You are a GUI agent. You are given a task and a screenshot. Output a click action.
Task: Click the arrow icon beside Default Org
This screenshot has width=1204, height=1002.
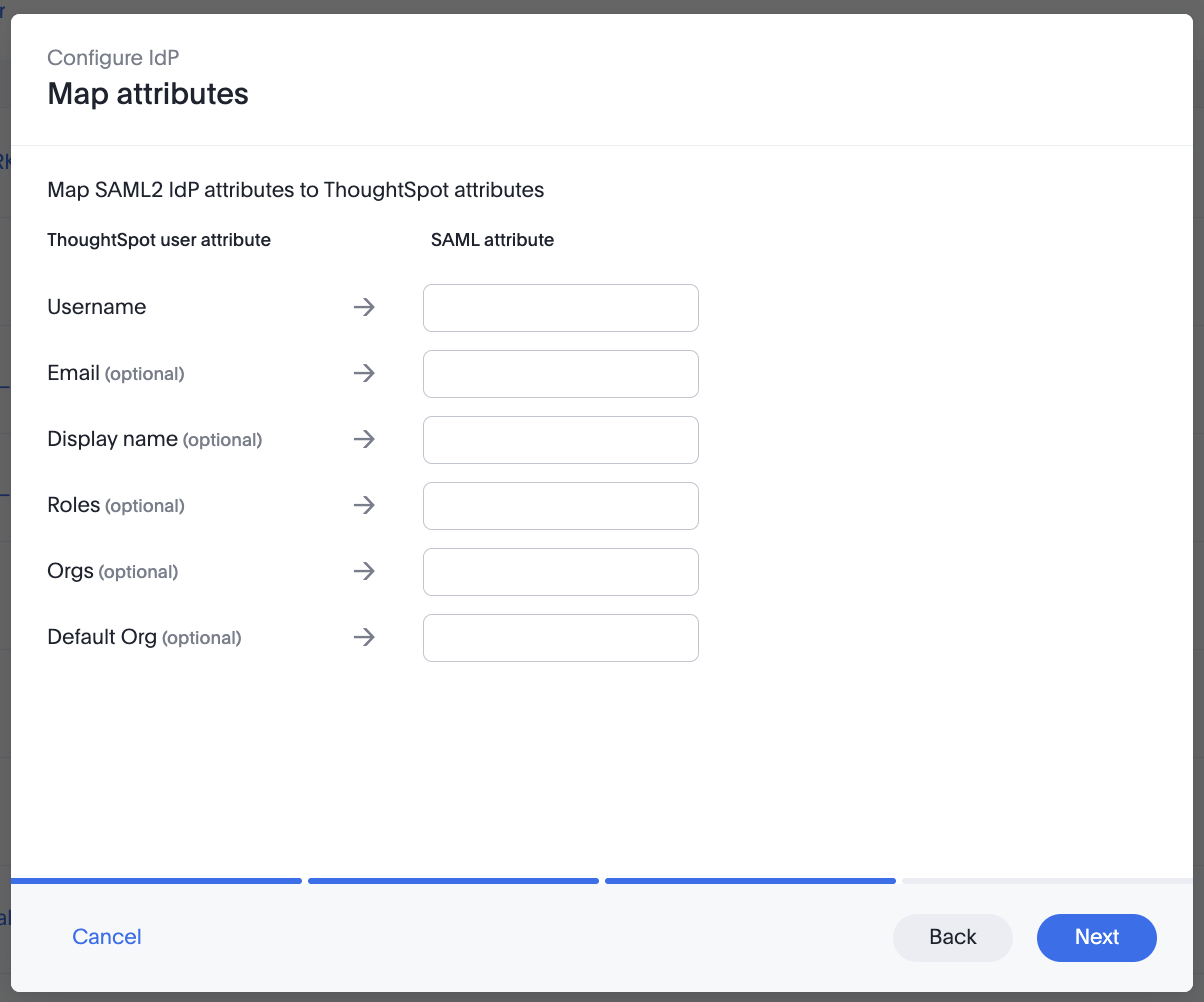click(364, 637)
